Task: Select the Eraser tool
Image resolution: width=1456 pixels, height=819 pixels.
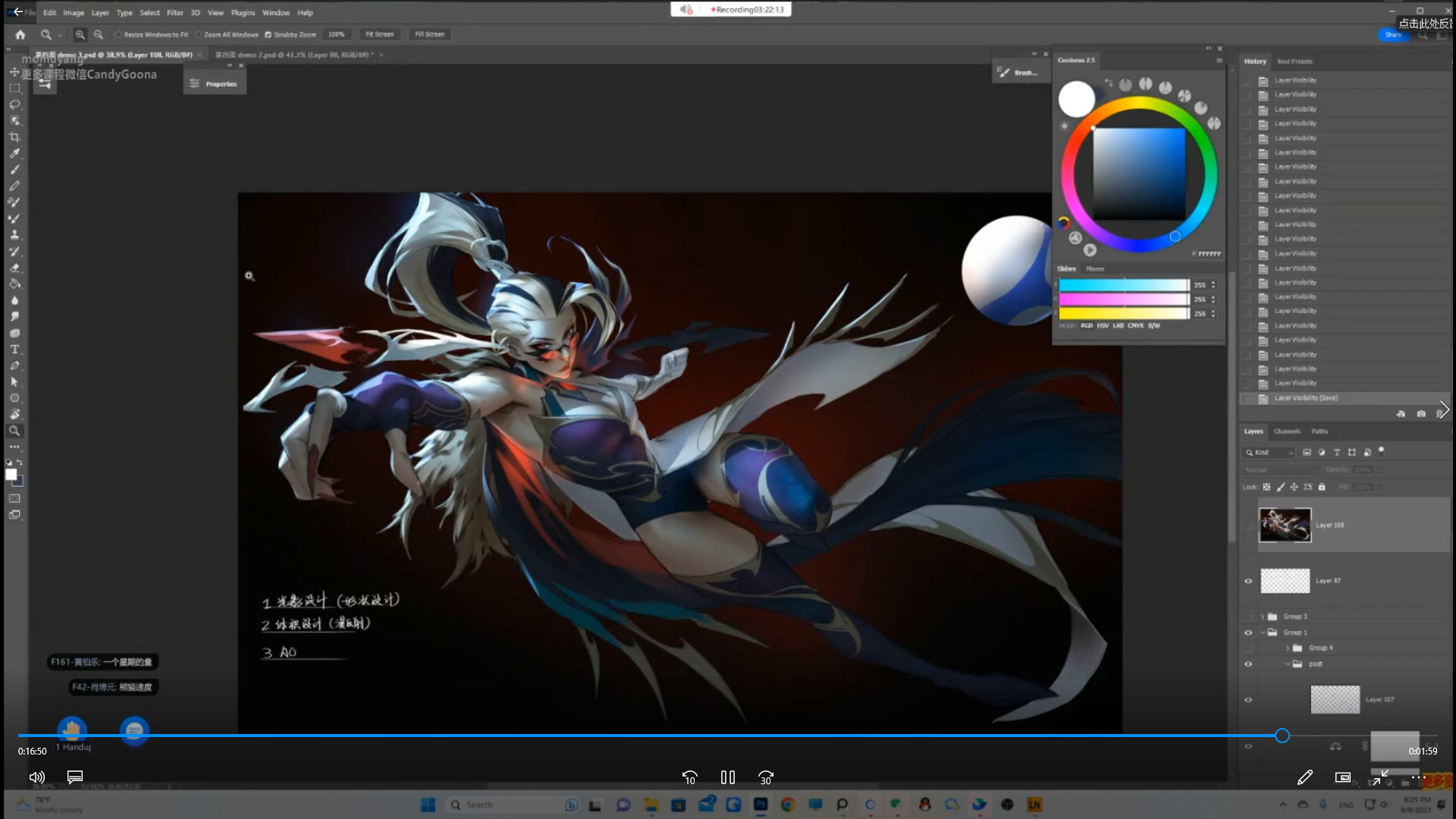Action: tap(14, 268)
